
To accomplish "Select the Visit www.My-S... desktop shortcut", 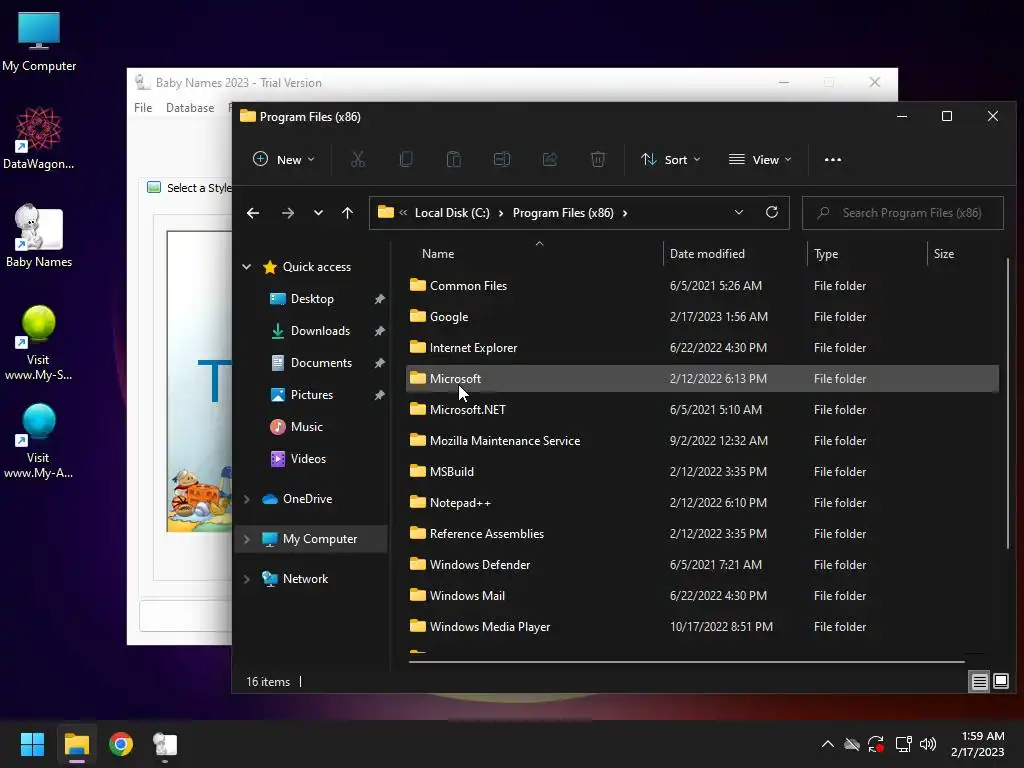I will [39, 343].
